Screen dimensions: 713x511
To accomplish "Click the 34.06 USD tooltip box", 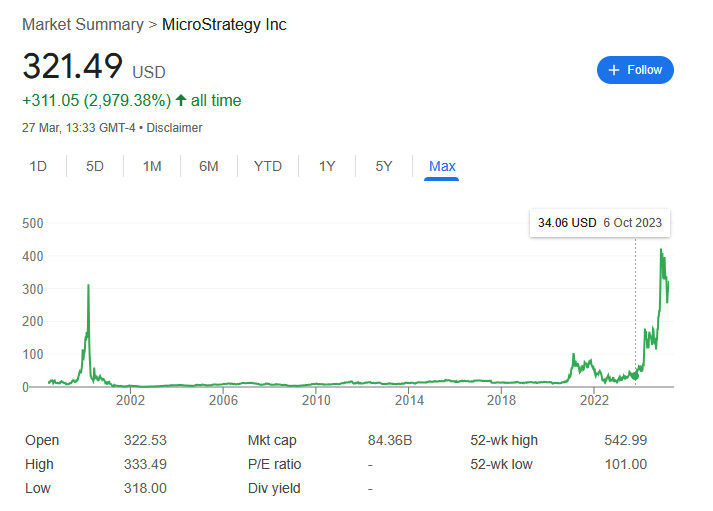I will (x=599, y=223).
